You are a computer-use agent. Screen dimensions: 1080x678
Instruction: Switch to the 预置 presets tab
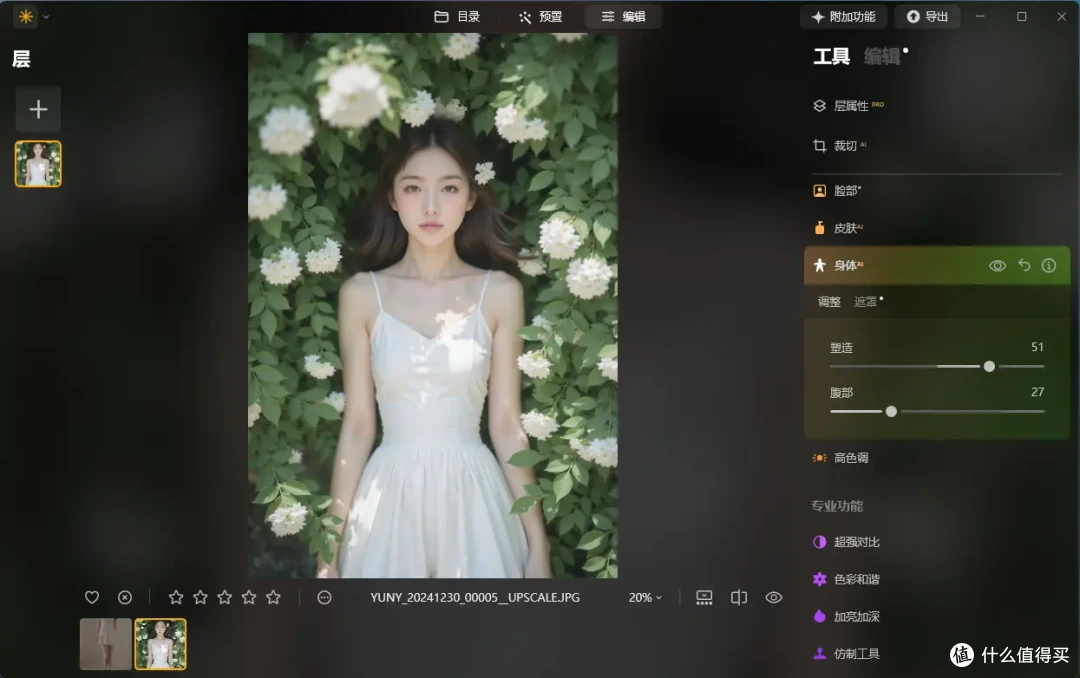[x=541, y=17]
